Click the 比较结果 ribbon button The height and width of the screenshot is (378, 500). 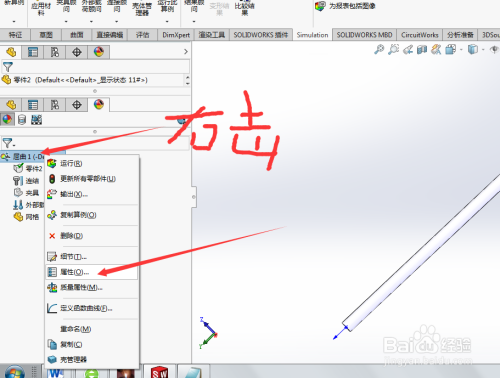244,9
